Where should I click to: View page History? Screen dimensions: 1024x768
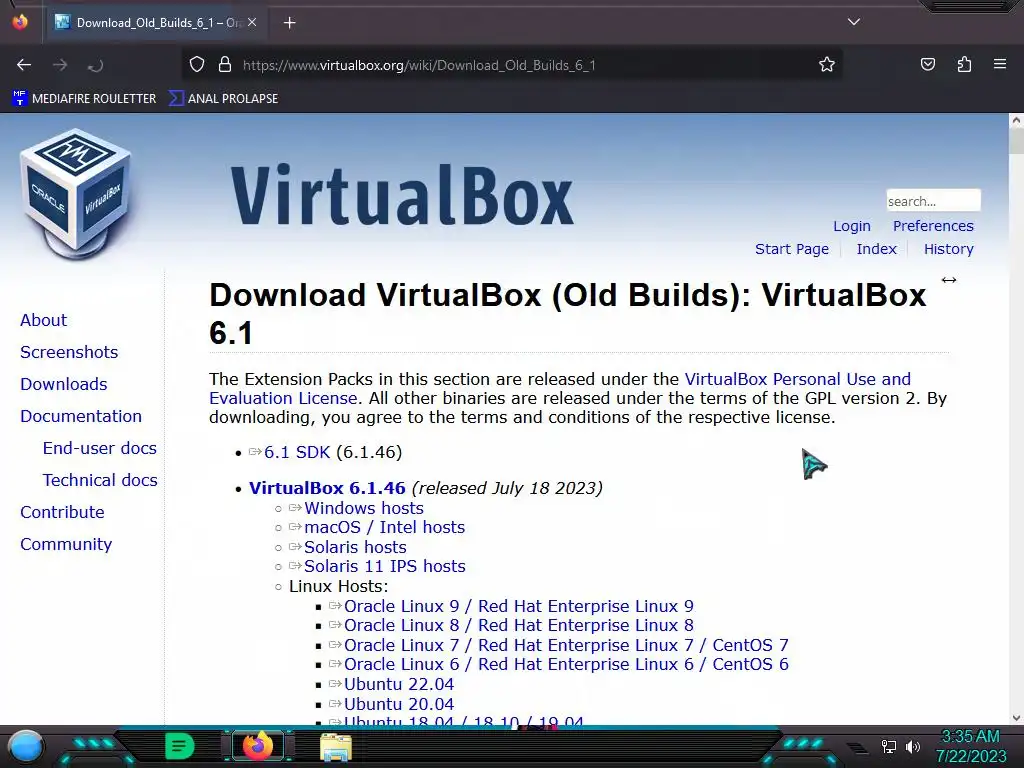(948, 249)
